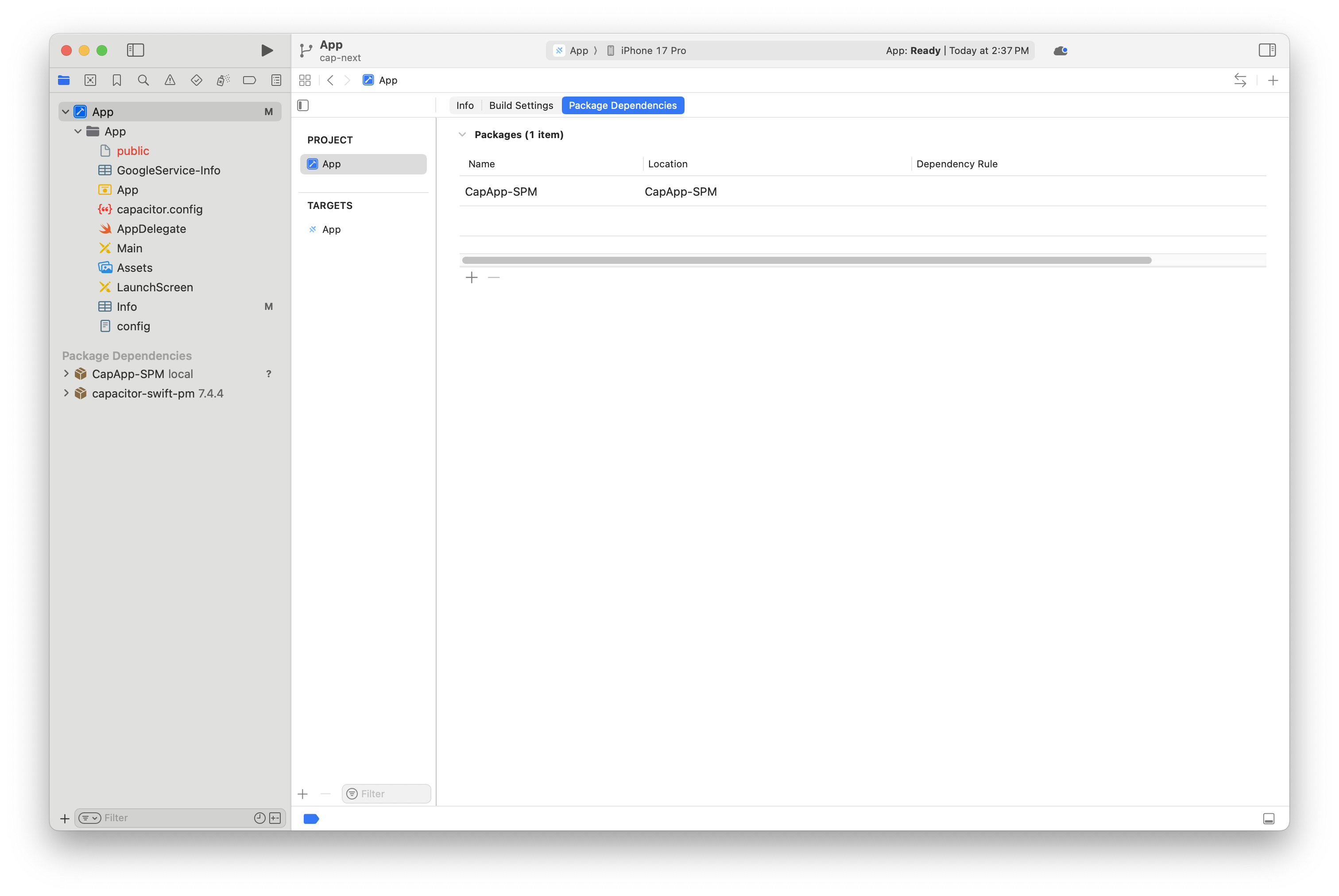Image resolution: width=1339 pixels, height=896 pixels.
Task: Collapse the Packages (1 item) section
Action: [462, 135]
